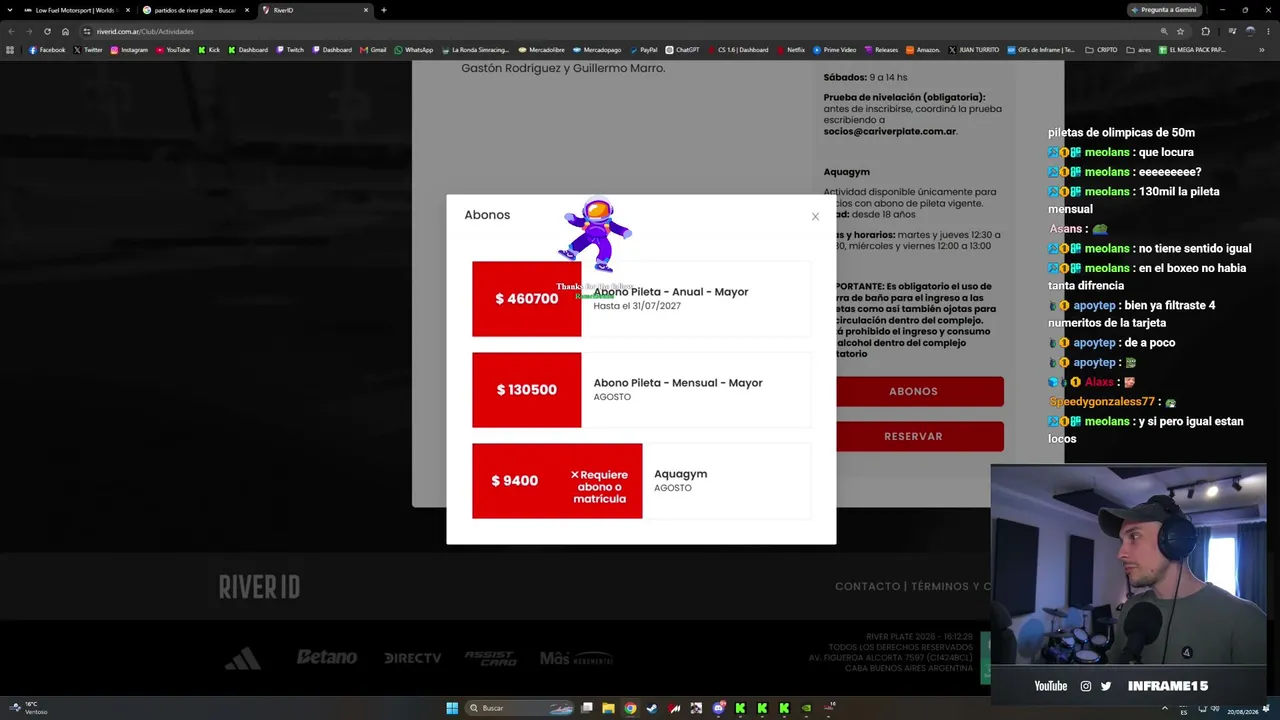Open the apps grid in bookmarks bar
Screen dimensions: 1280x720
[10, 50]
